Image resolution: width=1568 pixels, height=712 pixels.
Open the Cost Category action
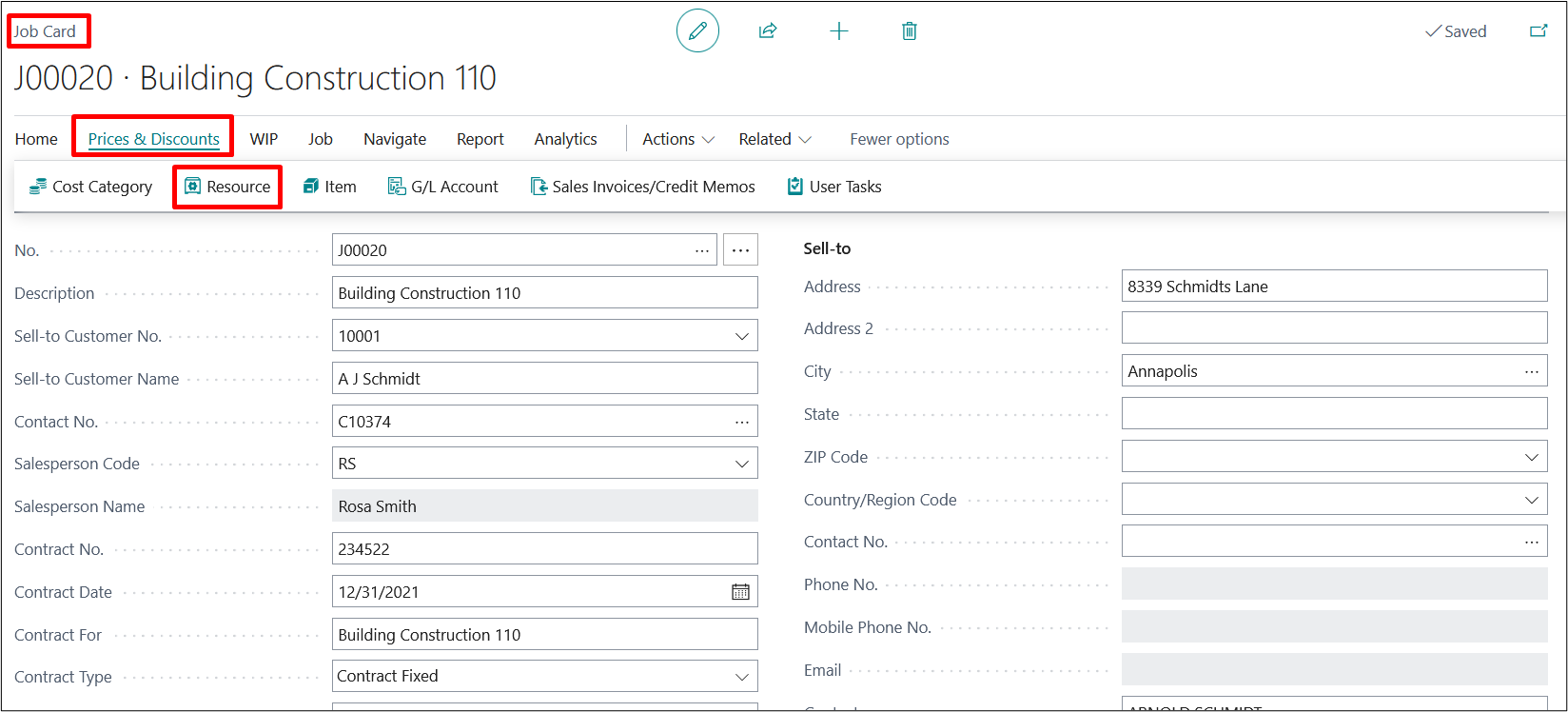91,187
